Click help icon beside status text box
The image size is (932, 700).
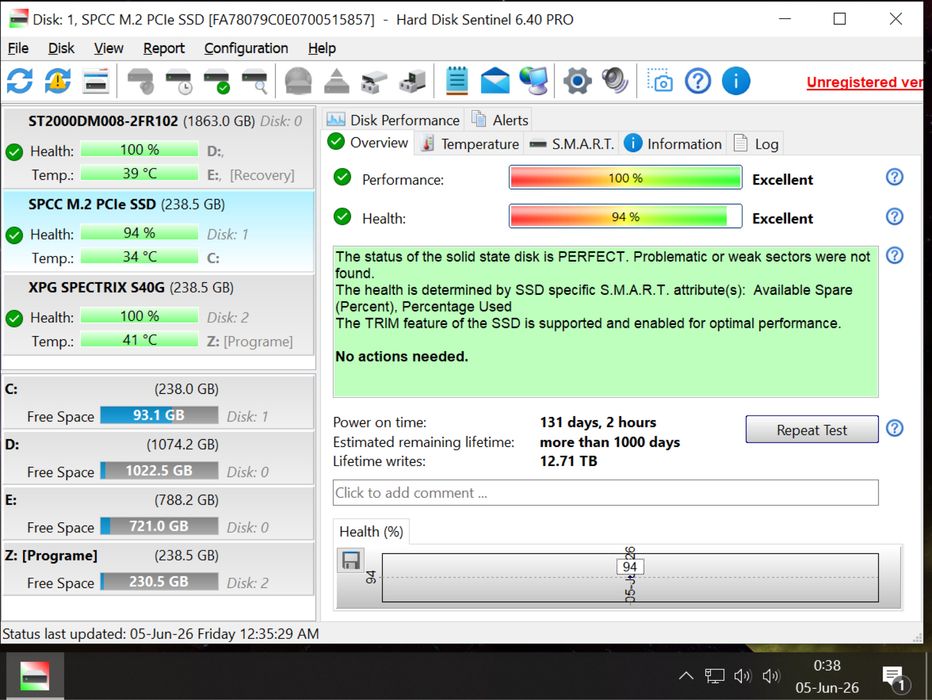tap(894, 256)
